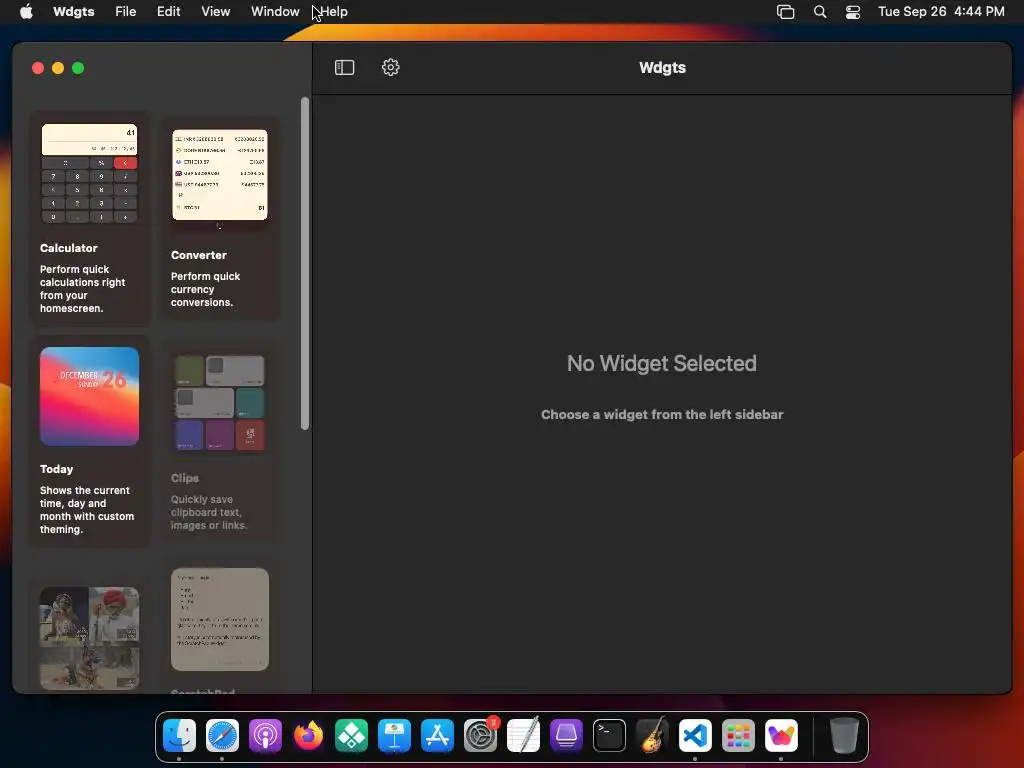The image size is (1024, 768).
Task: Open App Store from the Dock
Action: pos(437,735)
